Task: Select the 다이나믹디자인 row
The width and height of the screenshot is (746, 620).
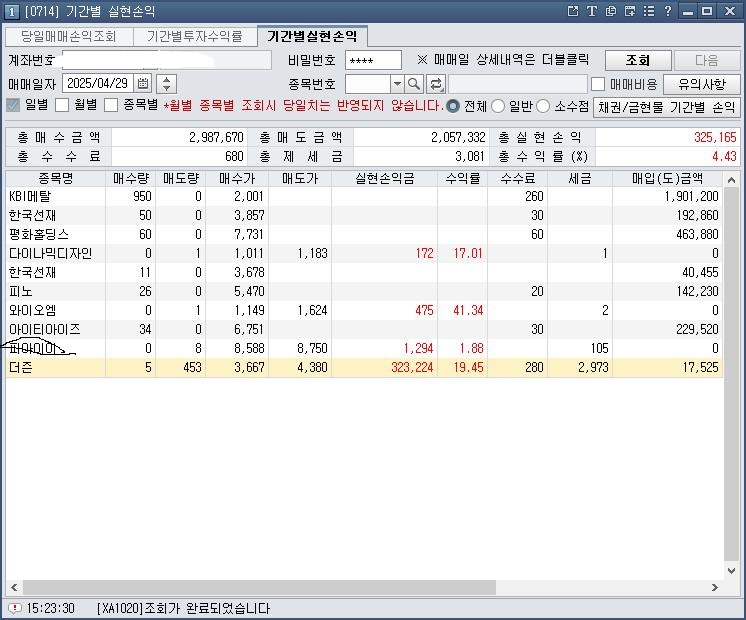Action: point(364,253)
